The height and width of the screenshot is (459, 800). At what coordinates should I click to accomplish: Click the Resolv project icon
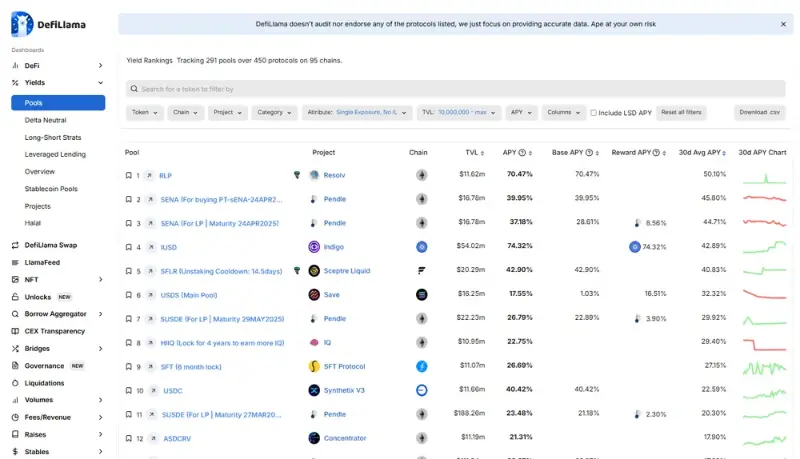click(314, 175)
